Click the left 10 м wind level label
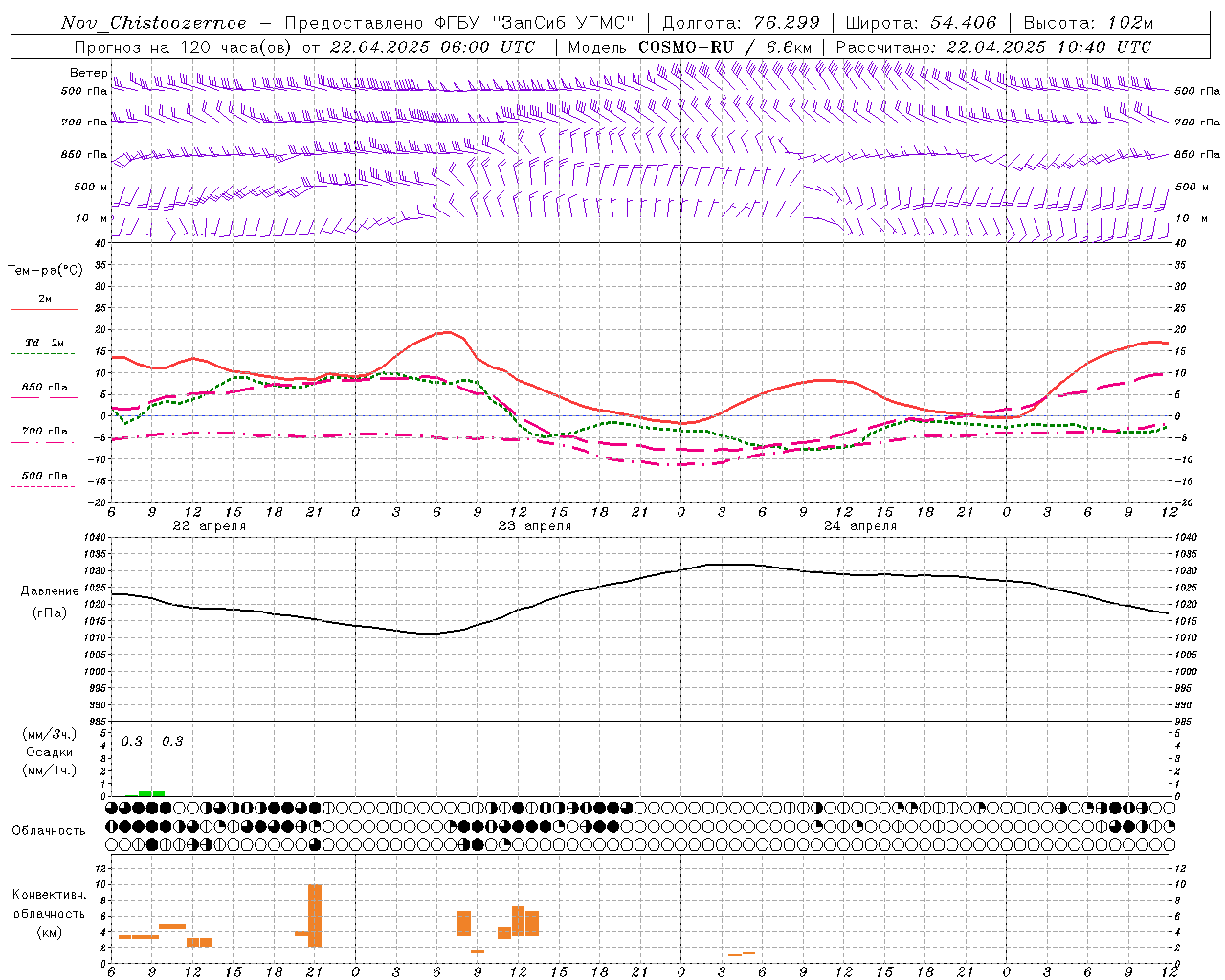Viewport: 1225px width, 980px height. (x=92, y=218)
